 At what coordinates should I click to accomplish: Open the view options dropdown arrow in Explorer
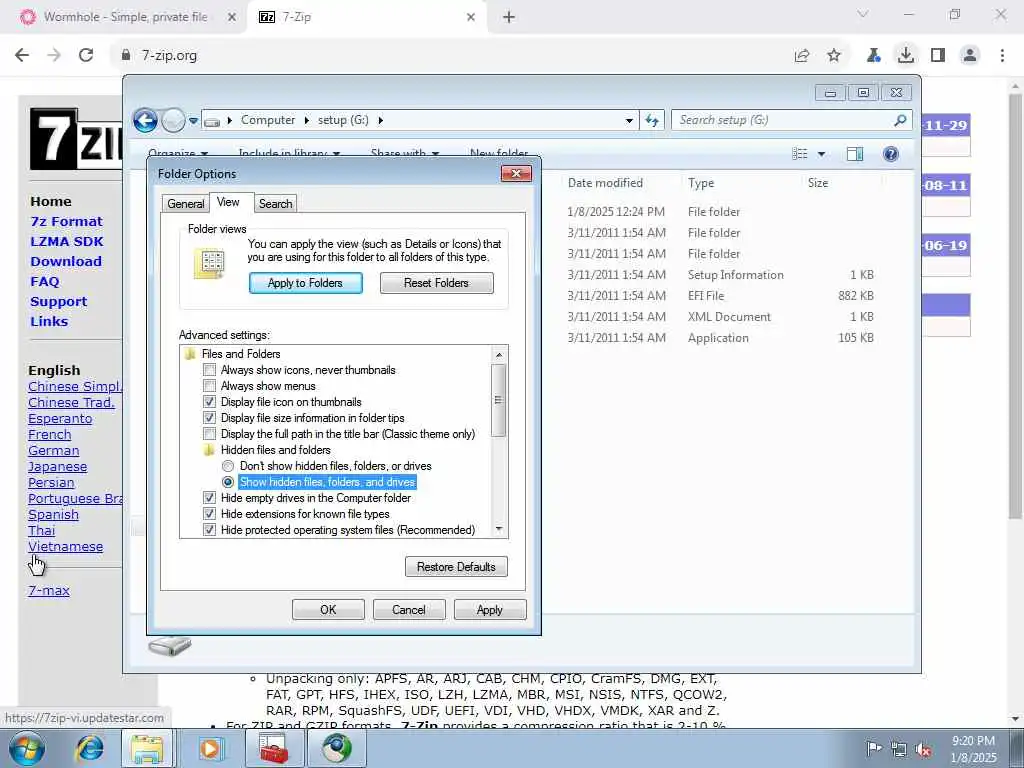tap(822, 154)
